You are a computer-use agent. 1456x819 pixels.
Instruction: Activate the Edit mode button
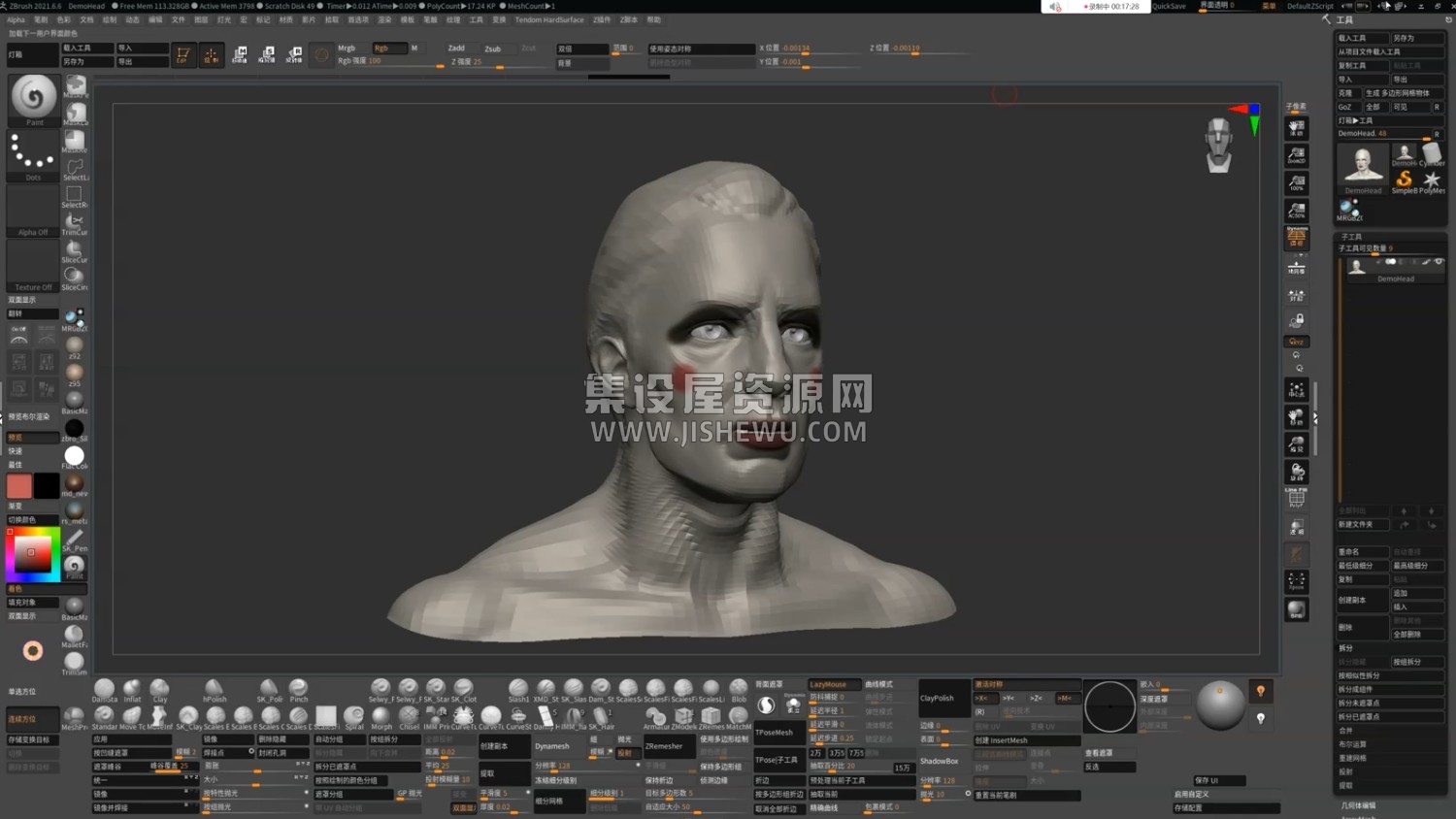pos(182,55)
